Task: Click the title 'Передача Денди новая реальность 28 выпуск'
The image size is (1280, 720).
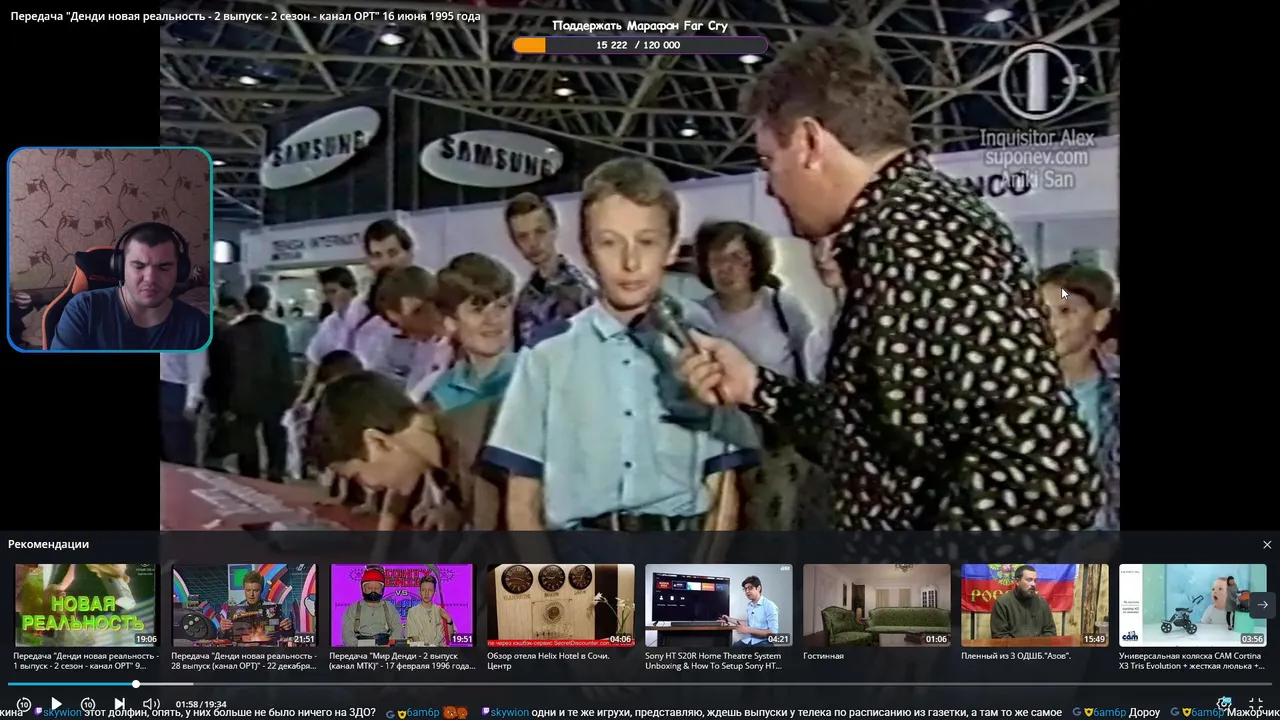Action: tap(244, 661)
